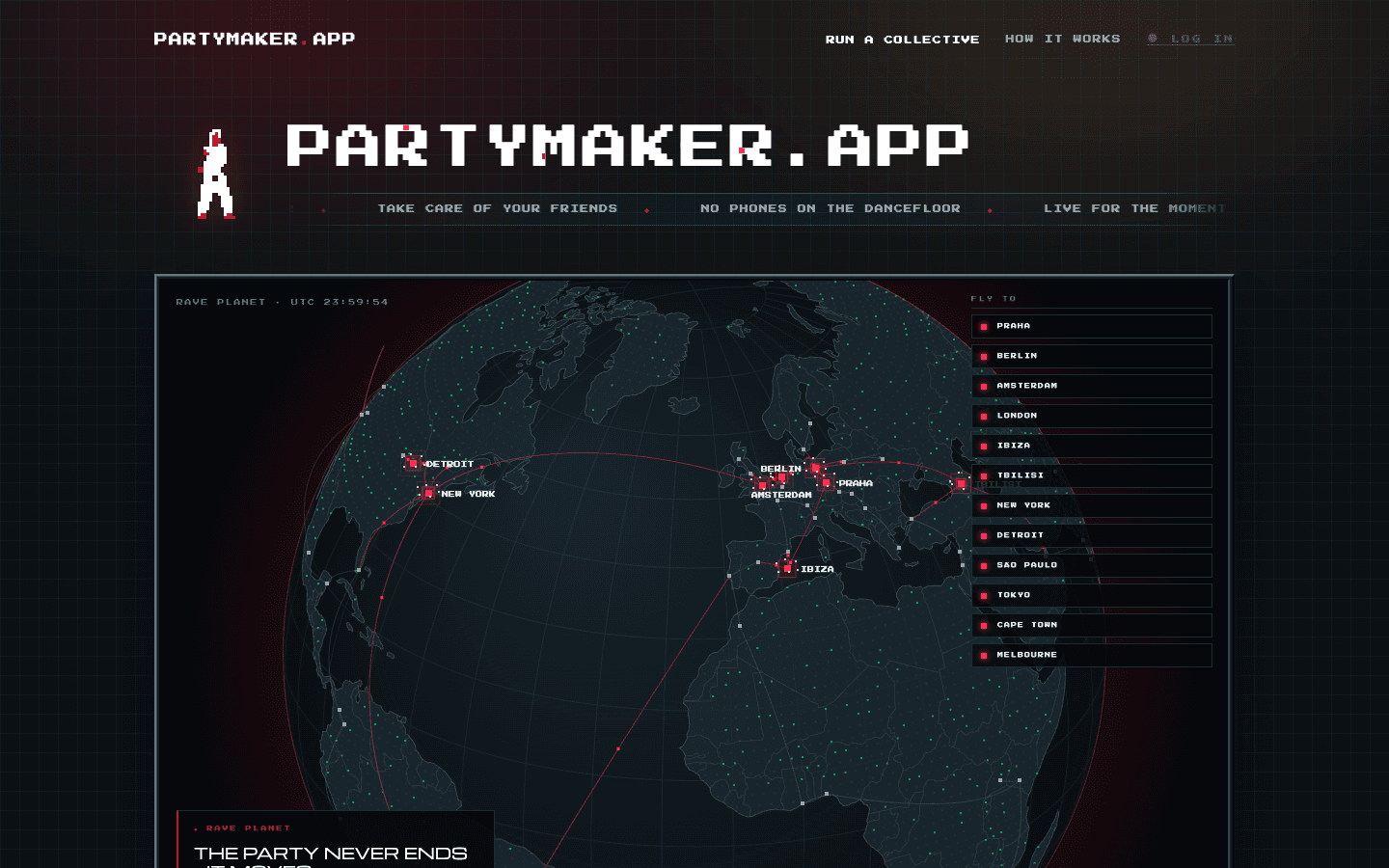Choose Melbourne destination
The height and width of the screenshot is (868, 1389).
click(1092, 655)
